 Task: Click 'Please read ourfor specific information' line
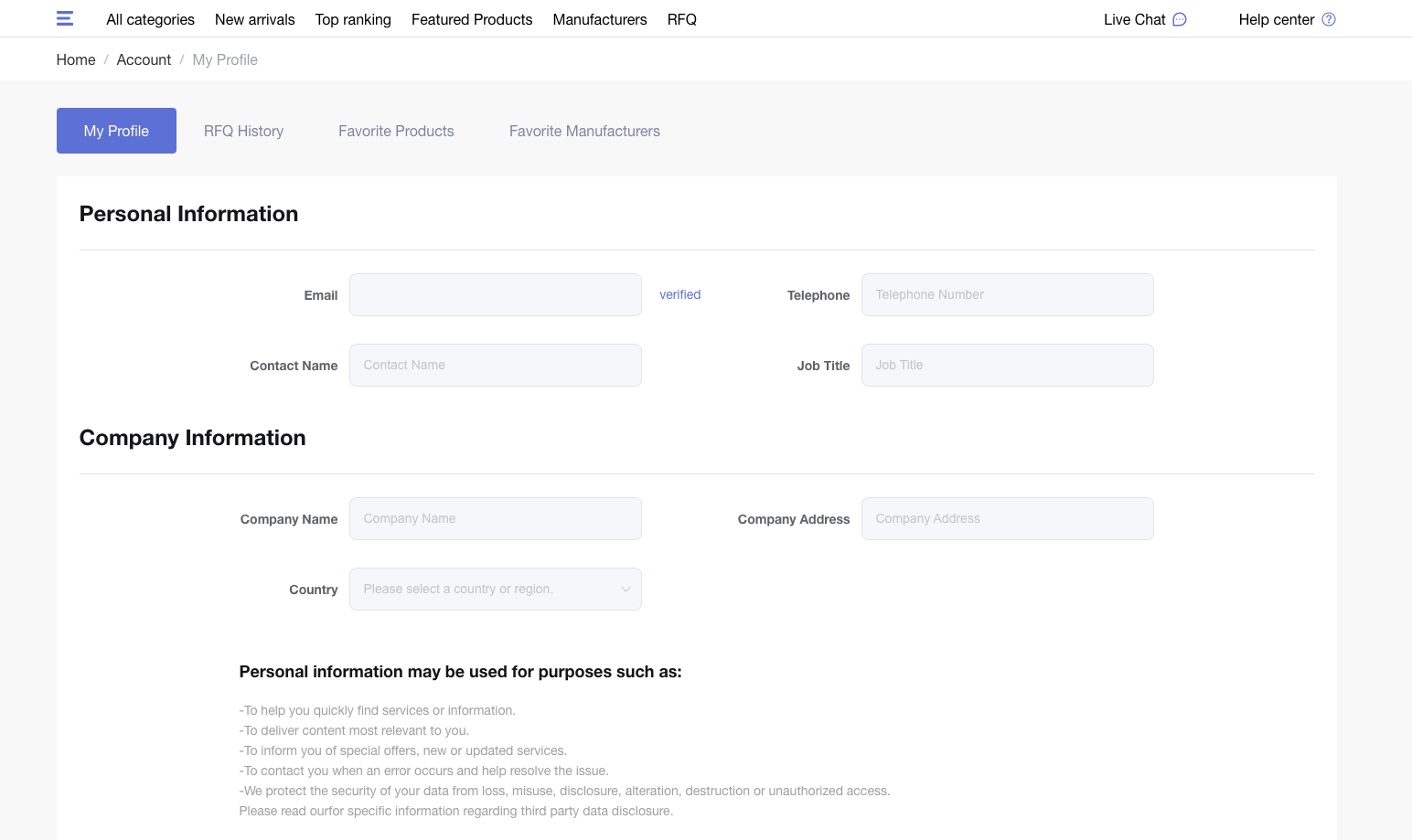455,811
